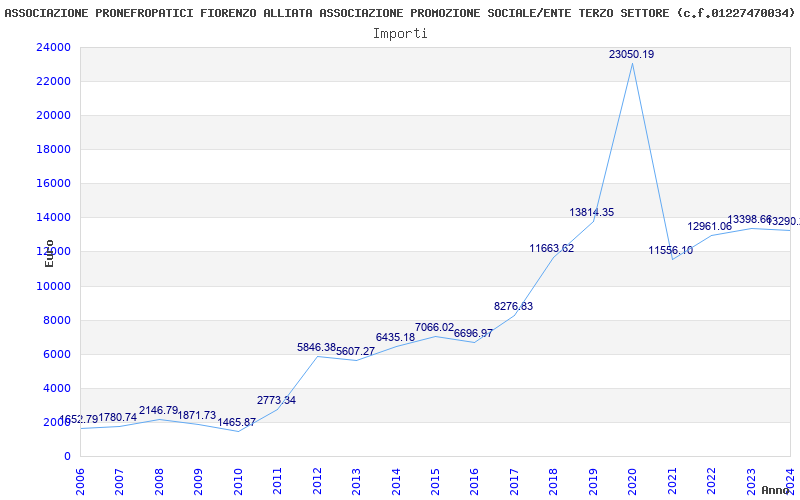Screen dimensions: 800x500
Task: Select the x-axis year label 2021
Action: tap(672, 482)
